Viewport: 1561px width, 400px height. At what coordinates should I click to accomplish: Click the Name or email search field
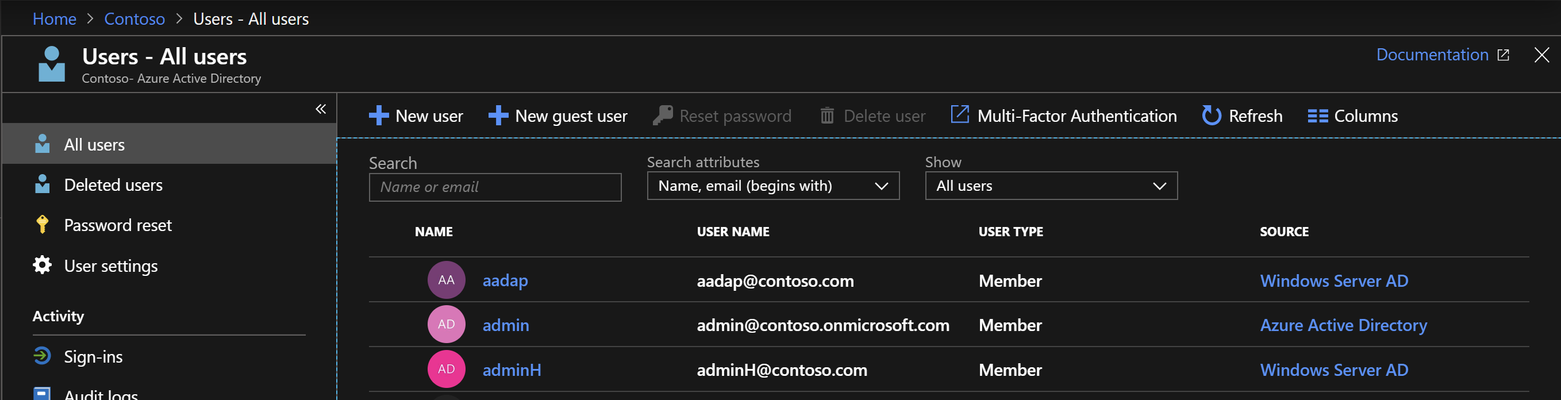pyautogui.click(x=495, y=187)
